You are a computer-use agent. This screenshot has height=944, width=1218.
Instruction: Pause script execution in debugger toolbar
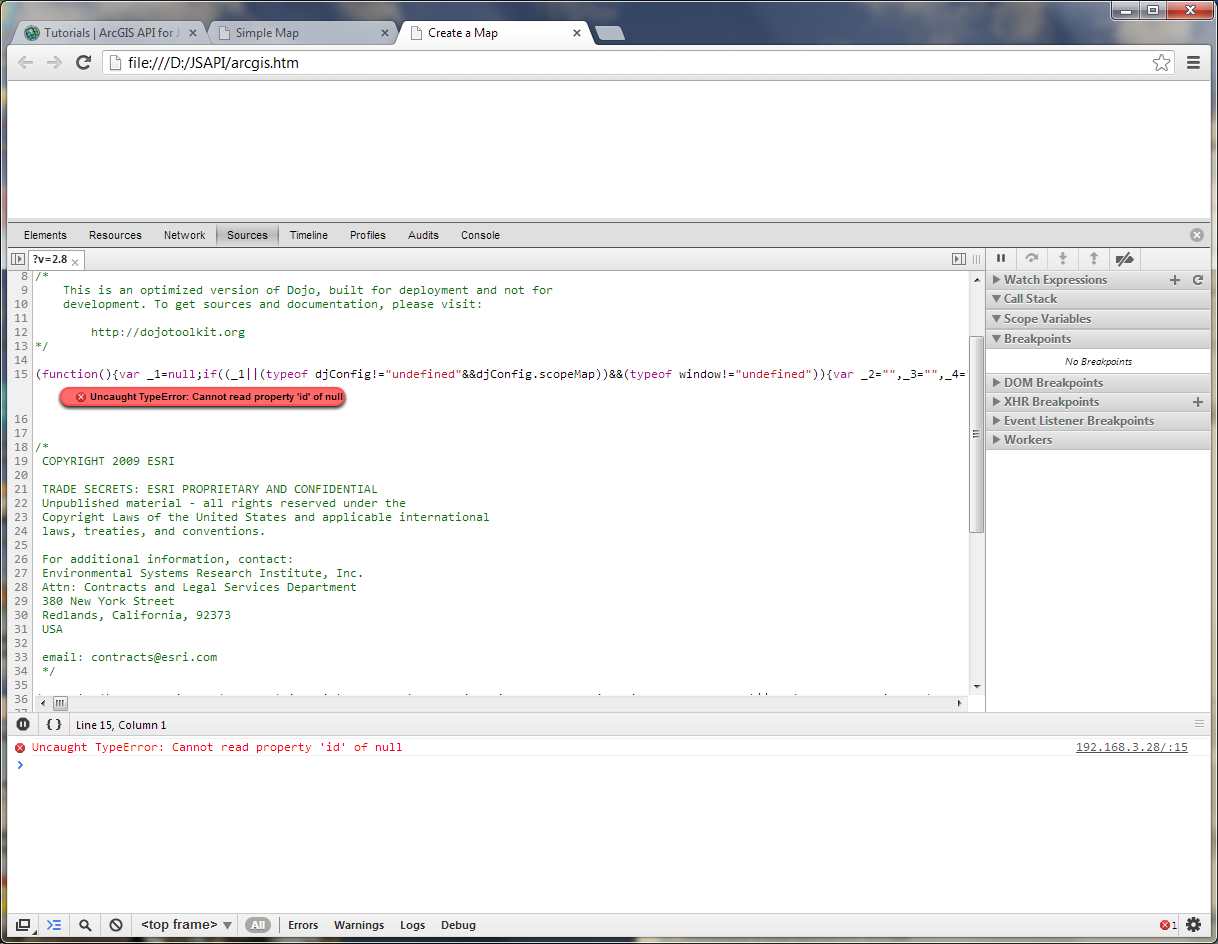click(1001, 259)
